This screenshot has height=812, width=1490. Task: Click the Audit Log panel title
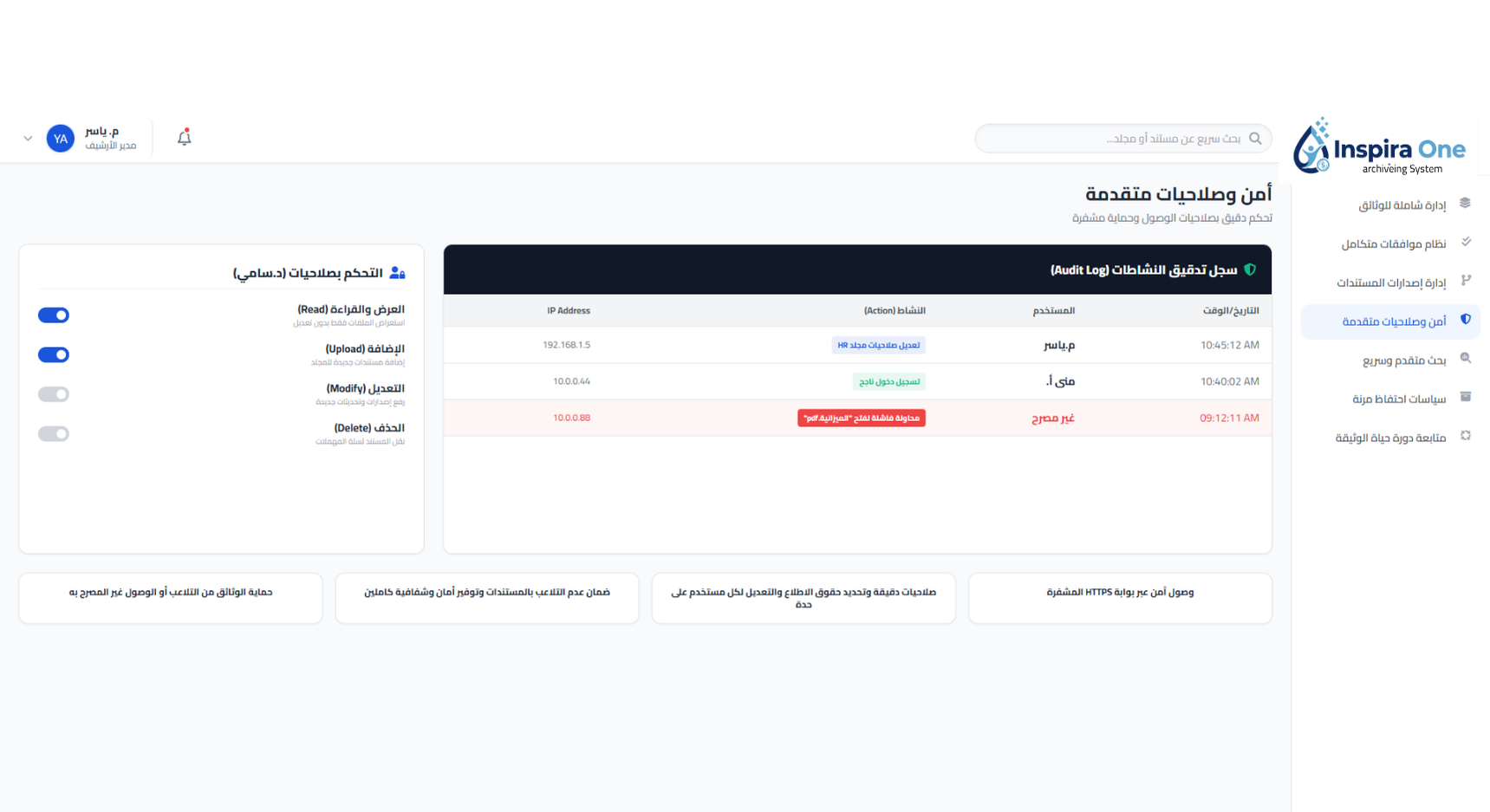(1144, 270)
